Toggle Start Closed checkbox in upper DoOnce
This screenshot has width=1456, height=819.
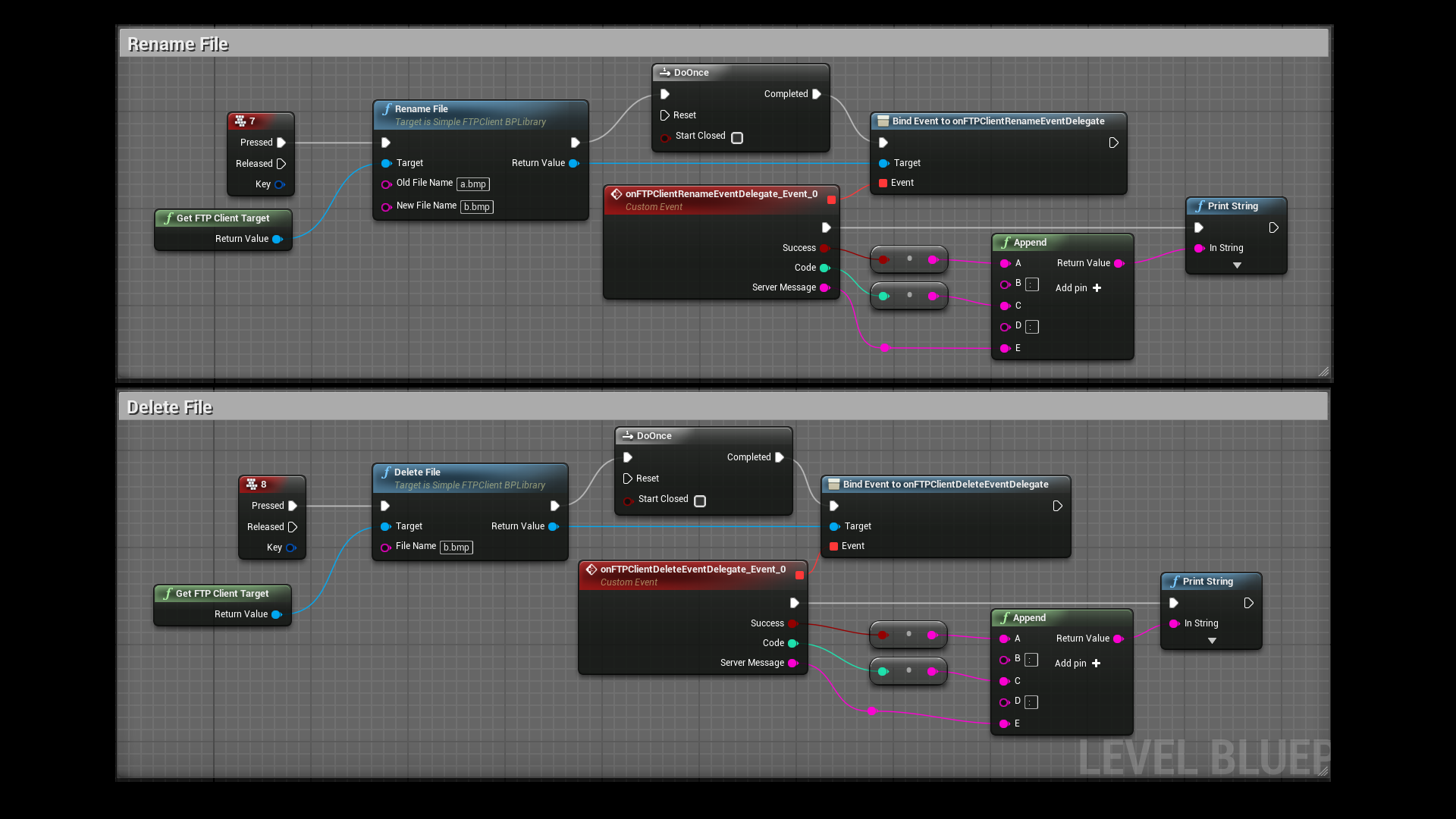737,138
